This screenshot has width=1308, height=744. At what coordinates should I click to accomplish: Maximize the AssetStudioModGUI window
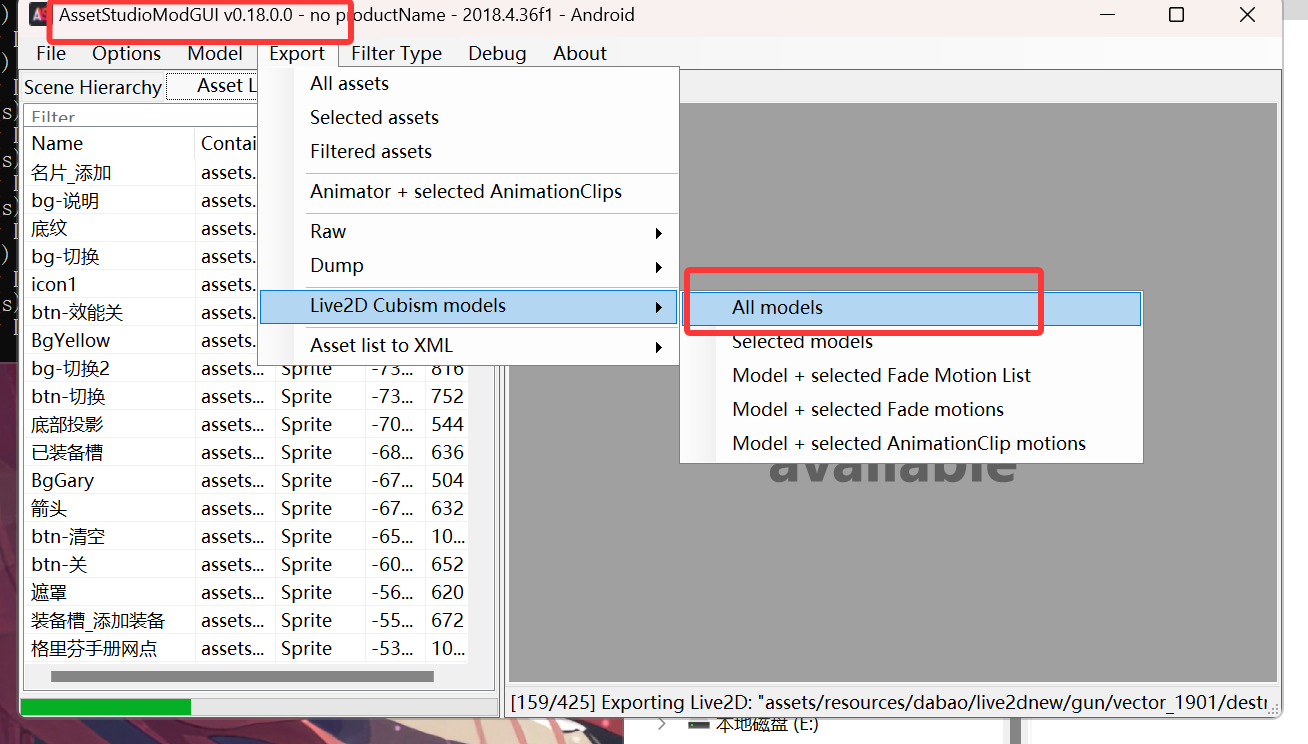1176,15
